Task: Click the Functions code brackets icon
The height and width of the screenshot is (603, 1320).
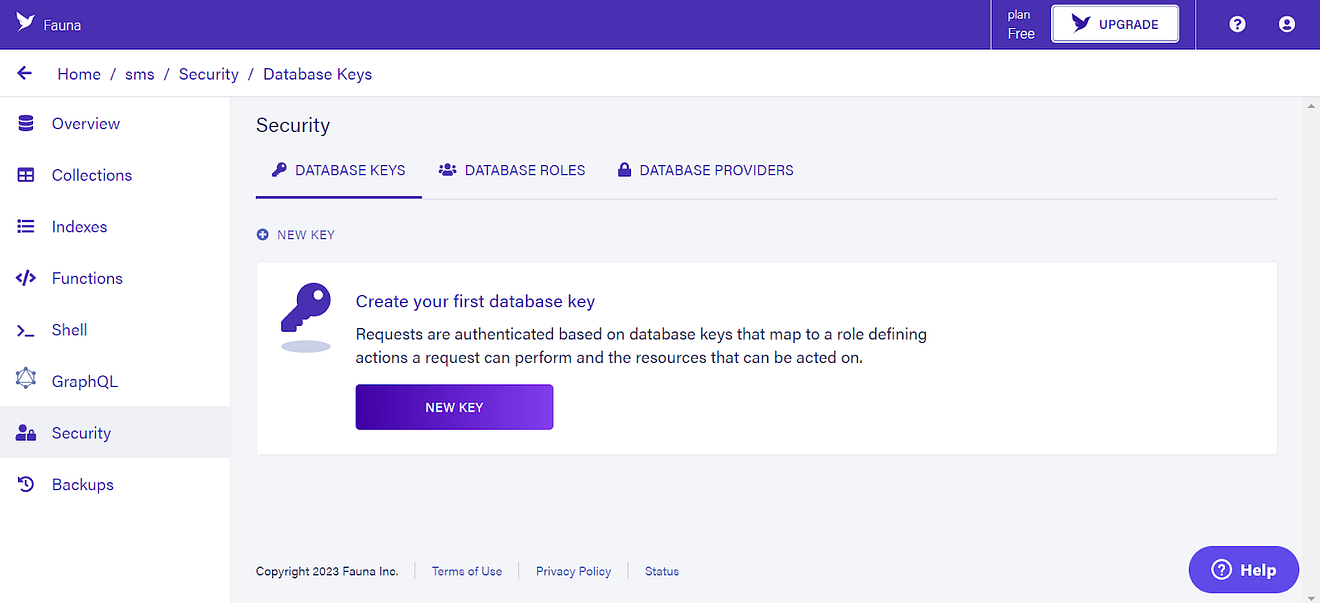Action: coord(26,278)
